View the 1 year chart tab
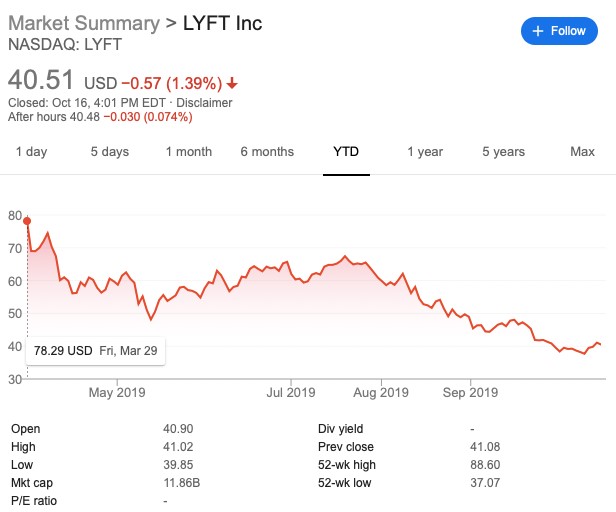616x512 pixels. (x=425, y=152)
